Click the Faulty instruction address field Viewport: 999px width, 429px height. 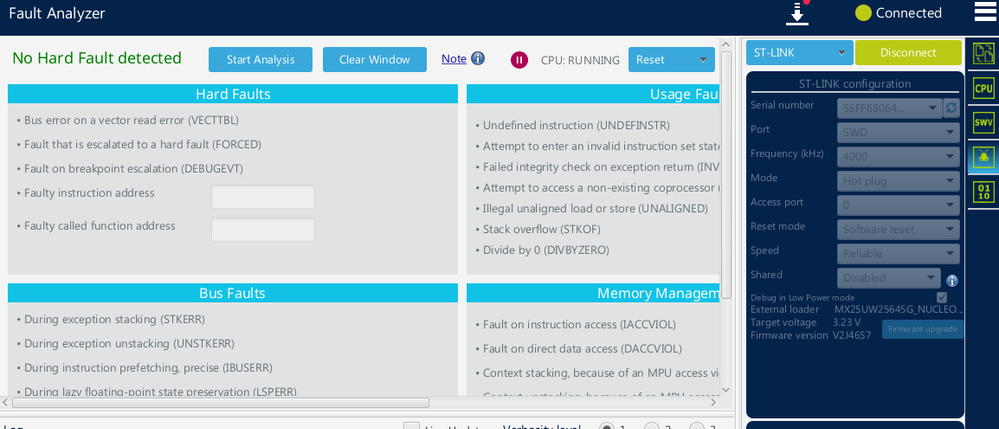[x=263, y=196]
